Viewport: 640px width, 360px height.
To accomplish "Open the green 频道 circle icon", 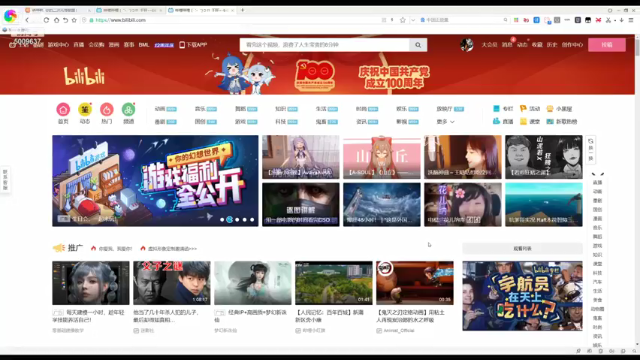I will [128, 109].
